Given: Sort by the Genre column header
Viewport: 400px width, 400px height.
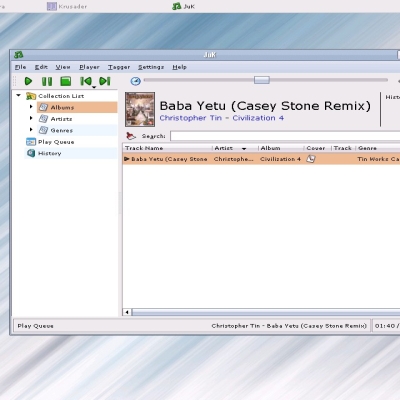Looking at the screenshot, I should [x=378, y=148].
